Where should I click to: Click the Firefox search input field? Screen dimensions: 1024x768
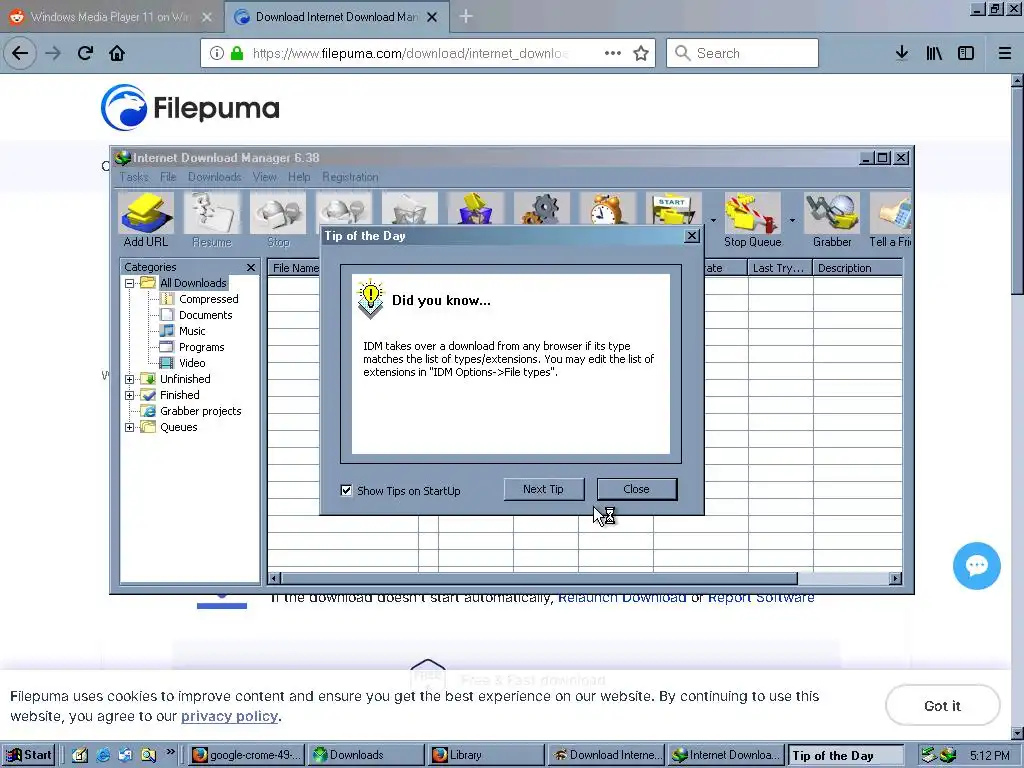click(x=743, y=53)
